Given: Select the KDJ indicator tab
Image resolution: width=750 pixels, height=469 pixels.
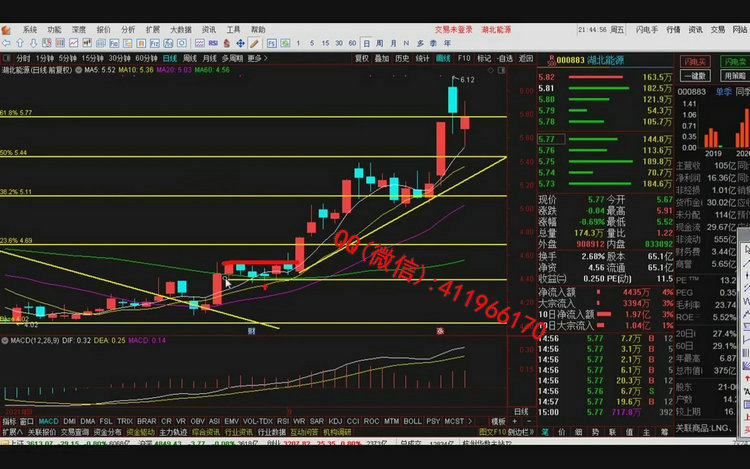Looking at the screenshot, I should click(335, 421).
